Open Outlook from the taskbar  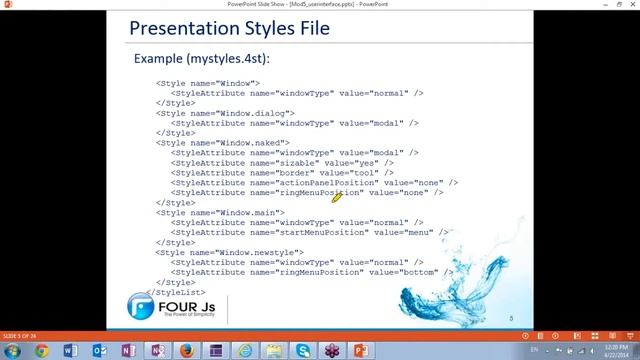coord(100,351)
